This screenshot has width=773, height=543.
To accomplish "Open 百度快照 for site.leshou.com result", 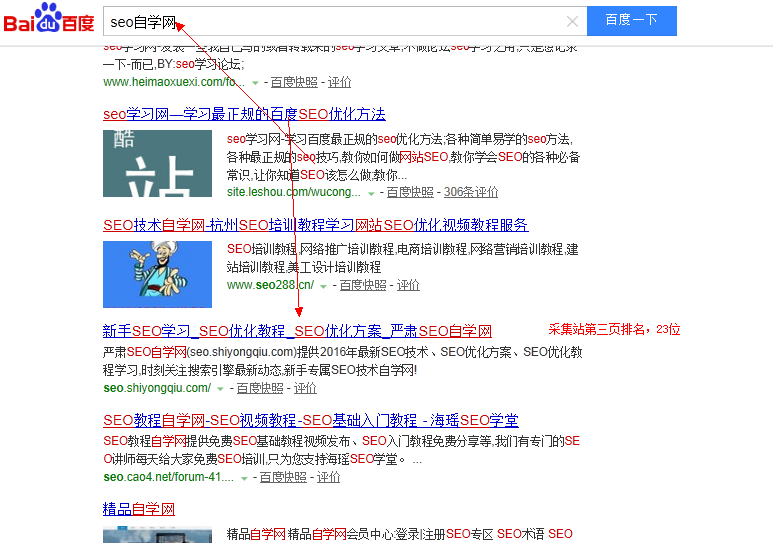I will 410,192.
